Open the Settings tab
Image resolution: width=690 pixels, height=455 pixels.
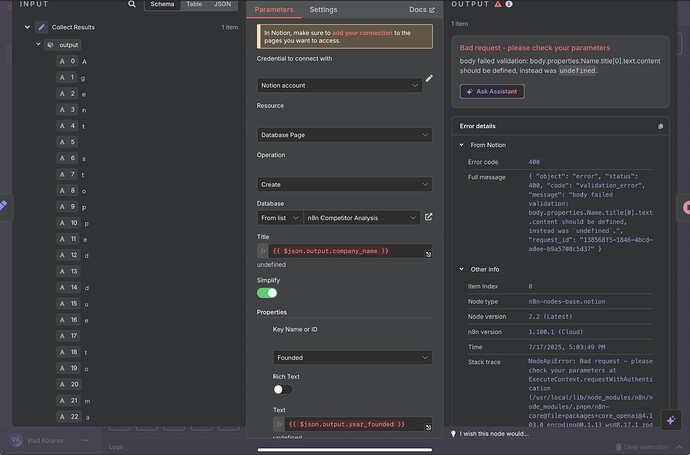coord(323,9)
